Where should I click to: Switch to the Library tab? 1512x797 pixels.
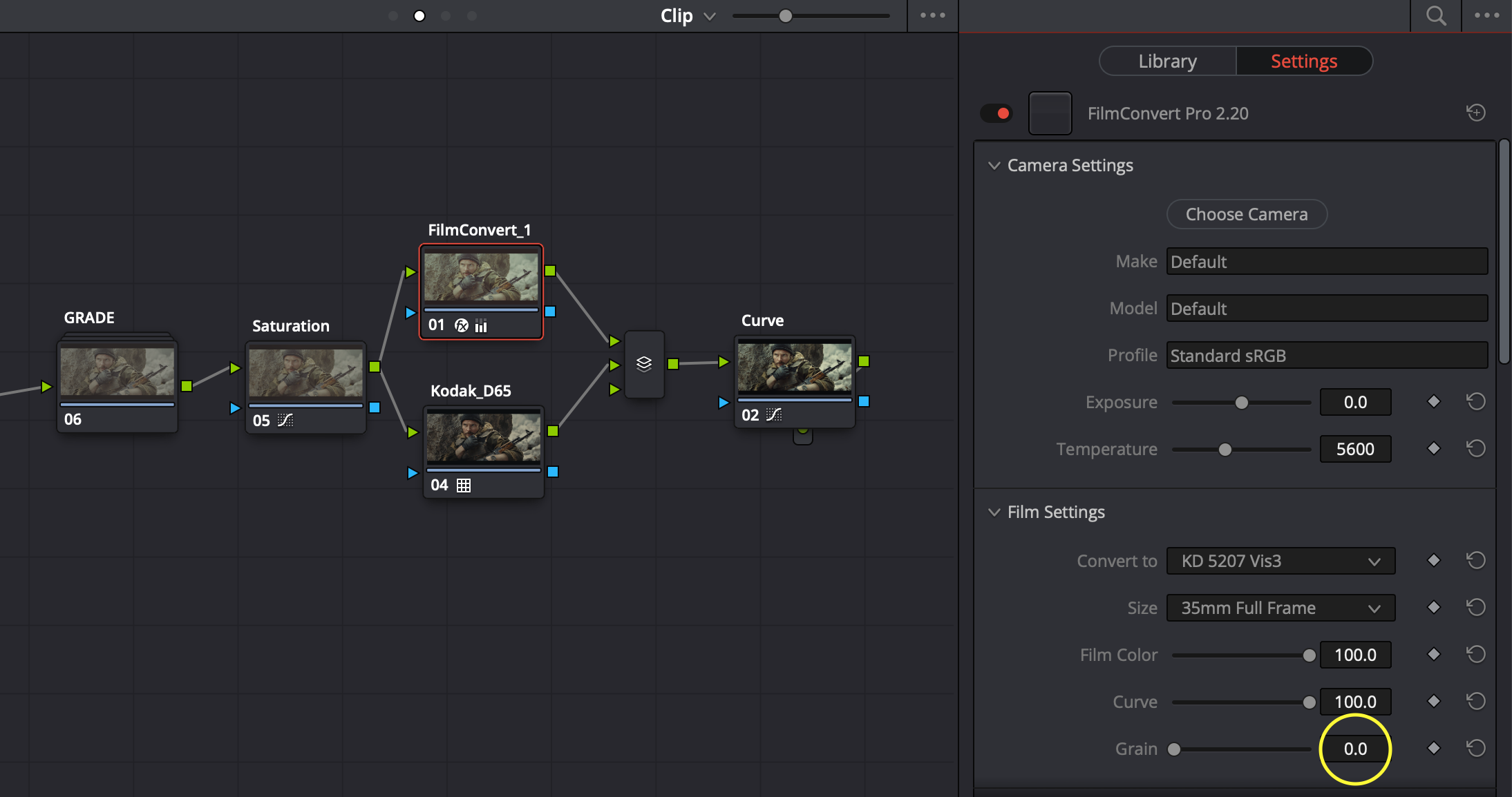pos(1167,61)
